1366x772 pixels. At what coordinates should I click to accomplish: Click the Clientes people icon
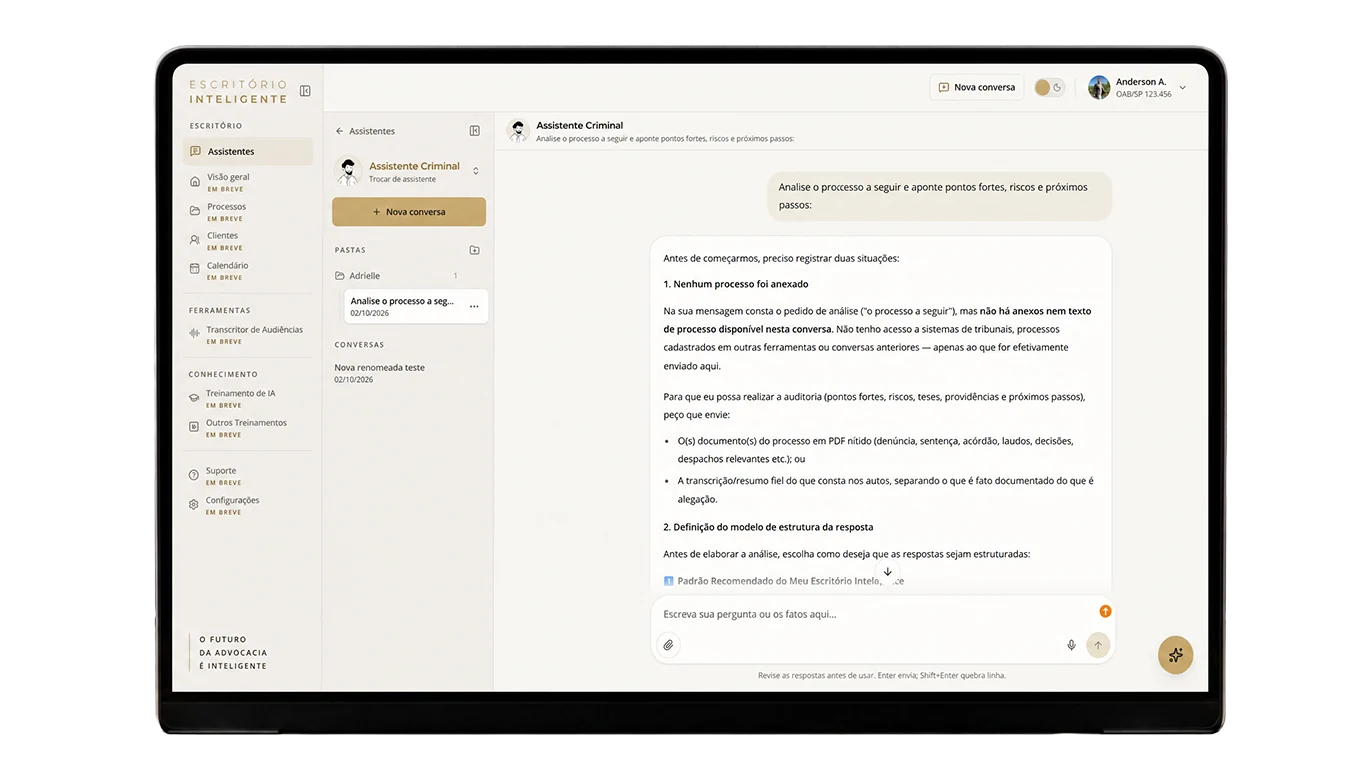pos(195,240)
